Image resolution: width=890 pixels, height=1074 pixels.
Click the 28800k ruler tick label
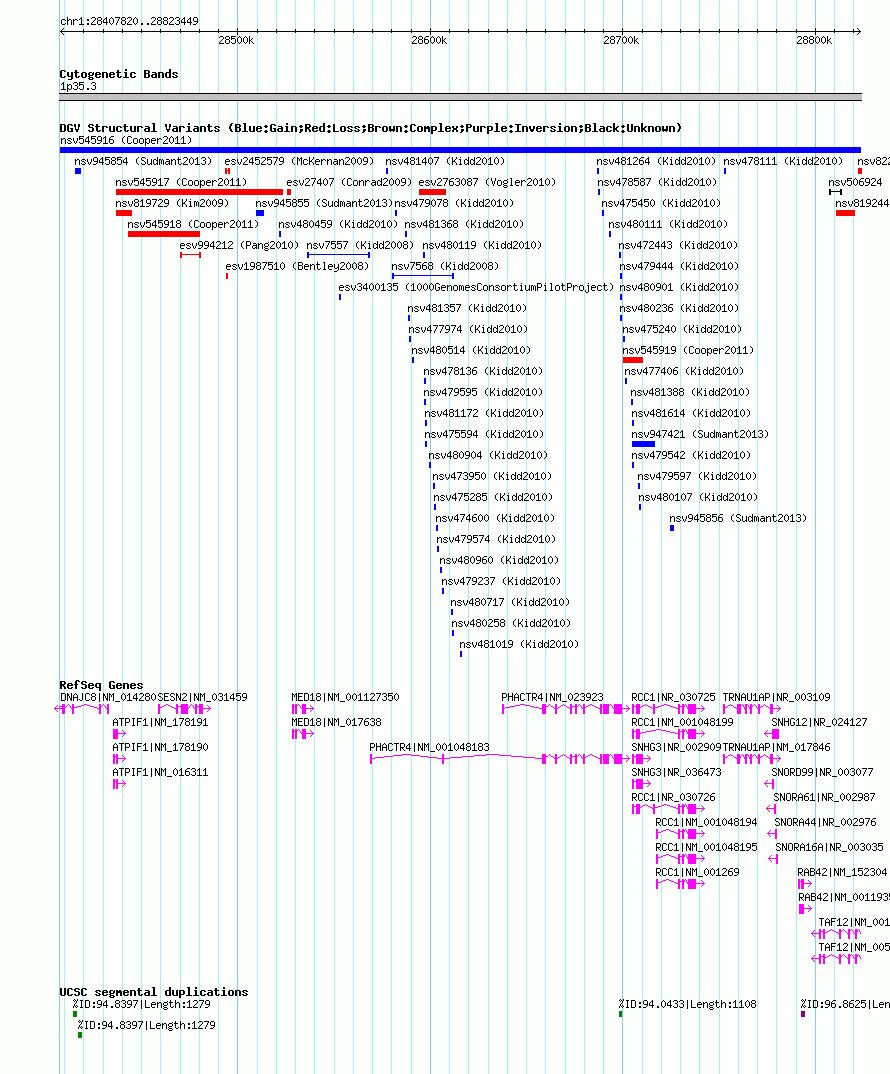tap(814, 40)
